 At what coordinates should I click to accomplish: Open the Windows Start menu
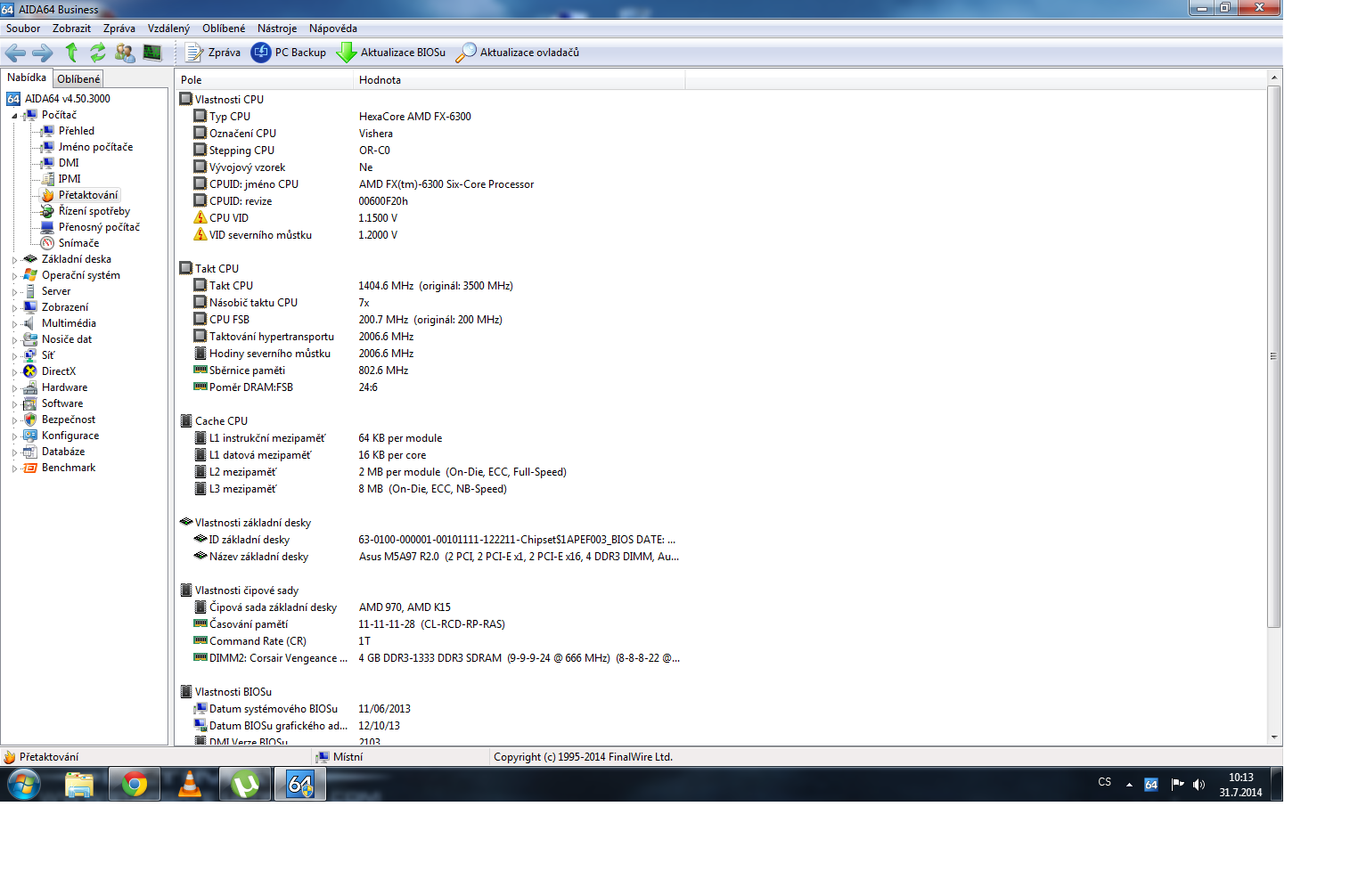[24, 785]
